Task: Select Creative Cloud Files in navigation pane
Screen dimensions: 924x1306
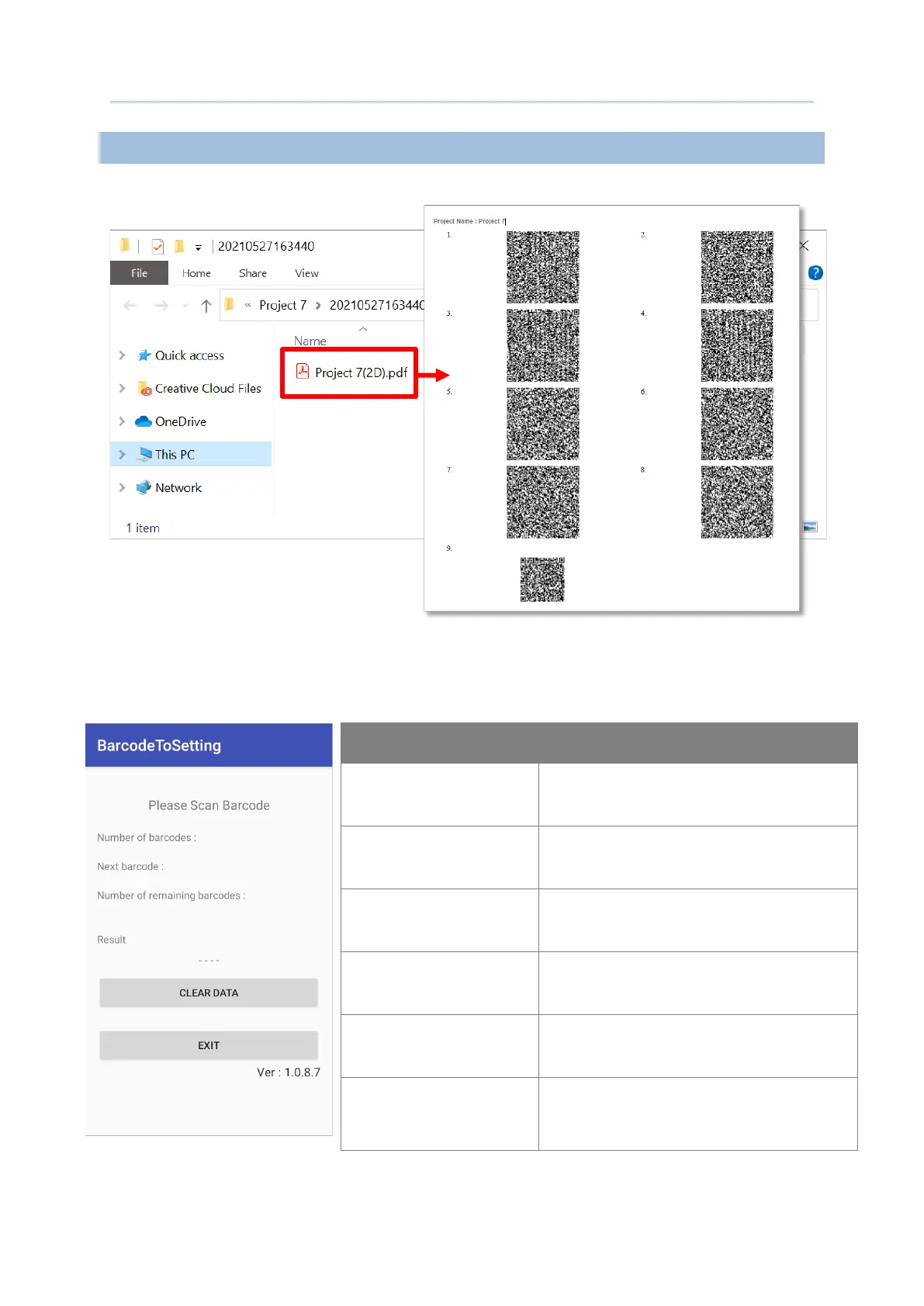Action: click(208, 388)
